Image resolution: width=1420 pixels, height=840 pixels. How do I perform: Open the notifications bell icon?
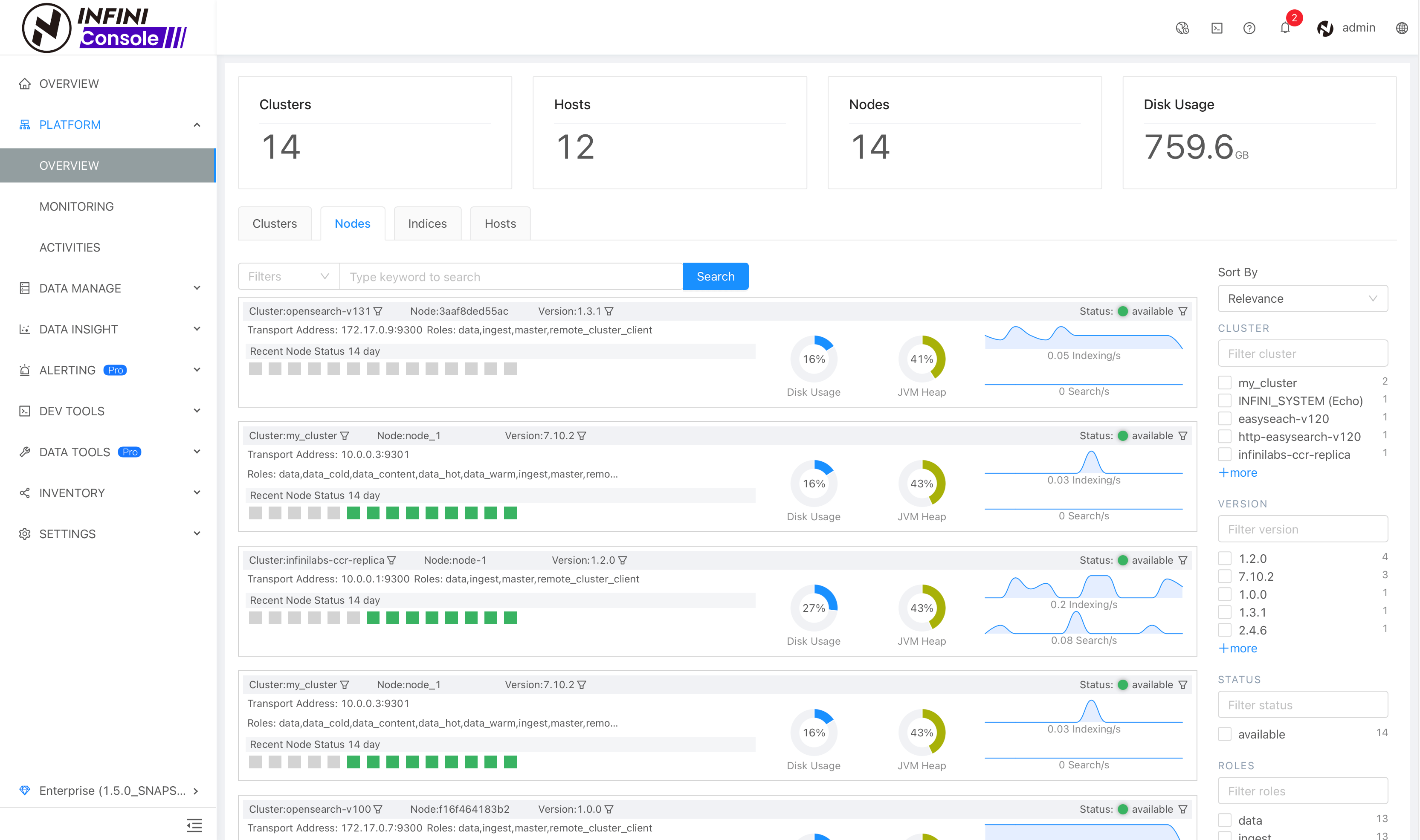click(1285, 28)
